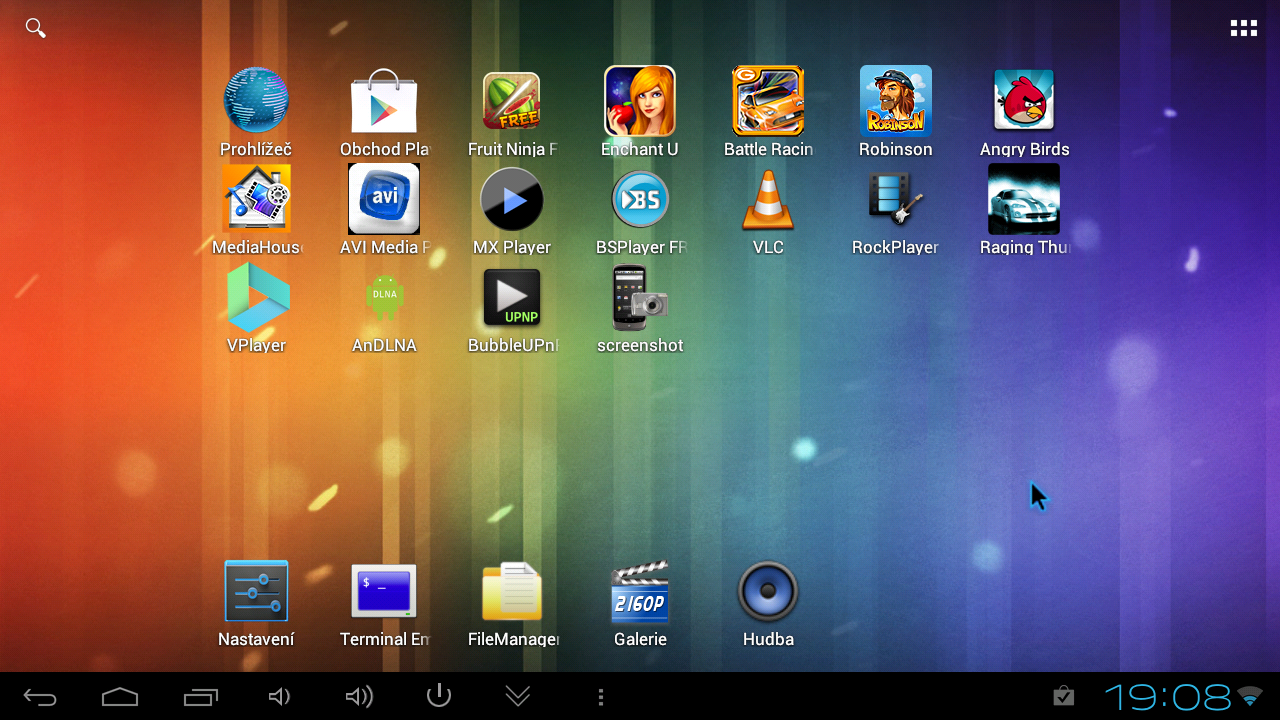Open Play Store notification in status bar
The height and width of the screenshot is (720, 1280).
tap(1064, 695)
